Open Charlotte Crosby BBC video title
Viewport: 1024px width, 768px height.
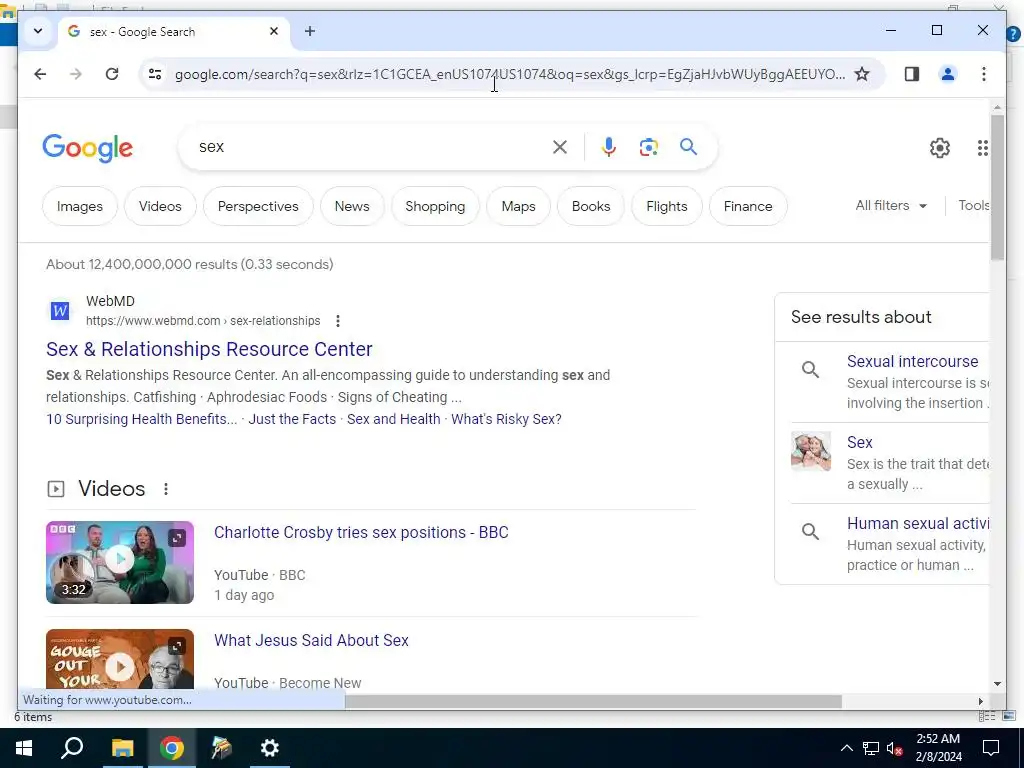coord(361,532)
